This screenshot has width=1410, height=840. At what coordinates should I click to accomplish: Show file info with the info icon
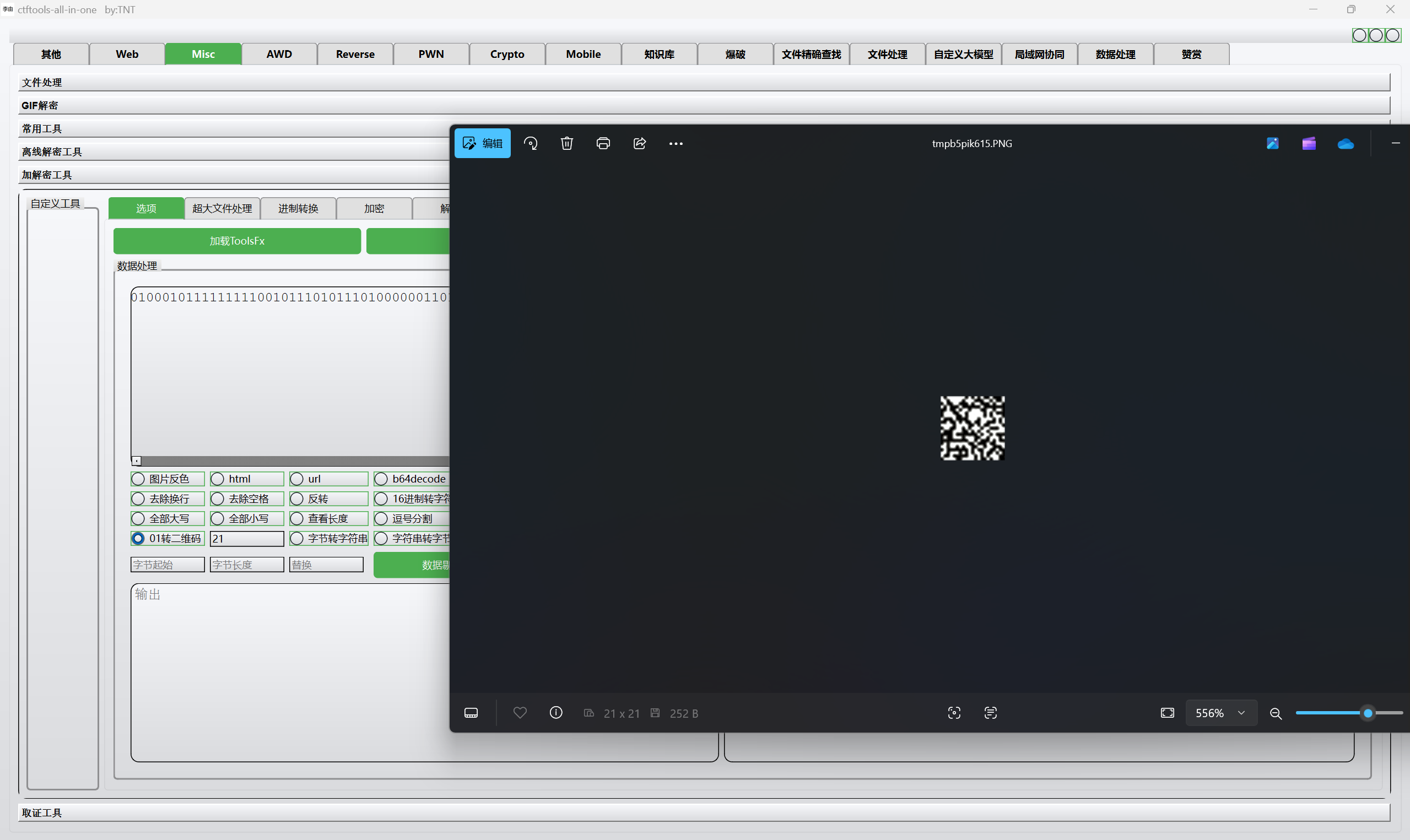(x=556, y=713)
